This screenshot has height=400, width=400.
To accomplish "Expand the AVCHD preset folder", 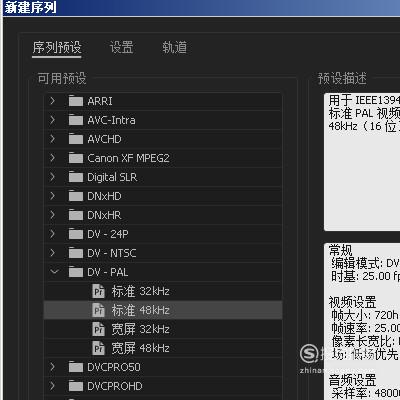I will (x=52, y=139).
